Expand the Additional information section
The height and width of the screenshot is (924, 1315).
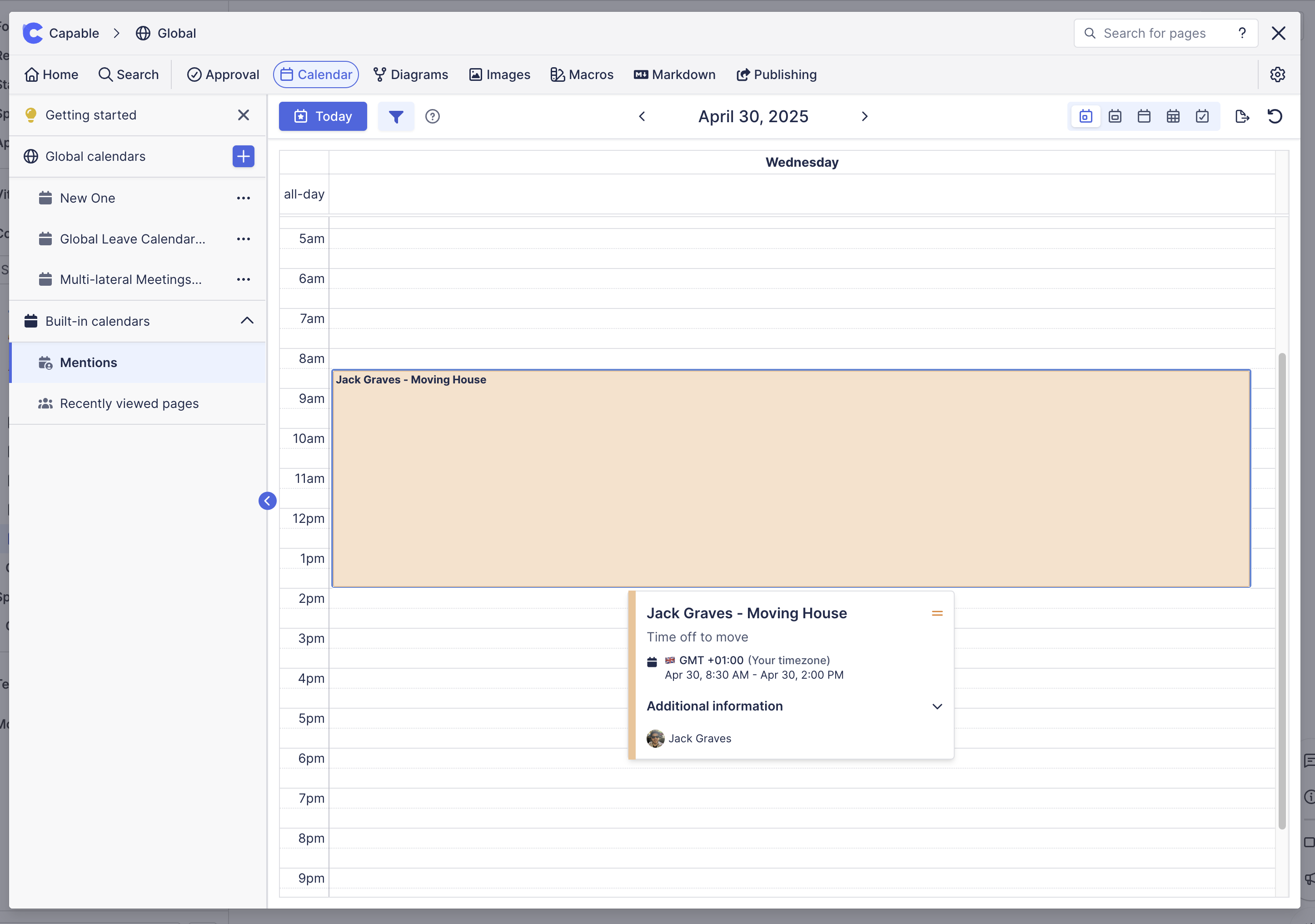click(x=937, y=706)
